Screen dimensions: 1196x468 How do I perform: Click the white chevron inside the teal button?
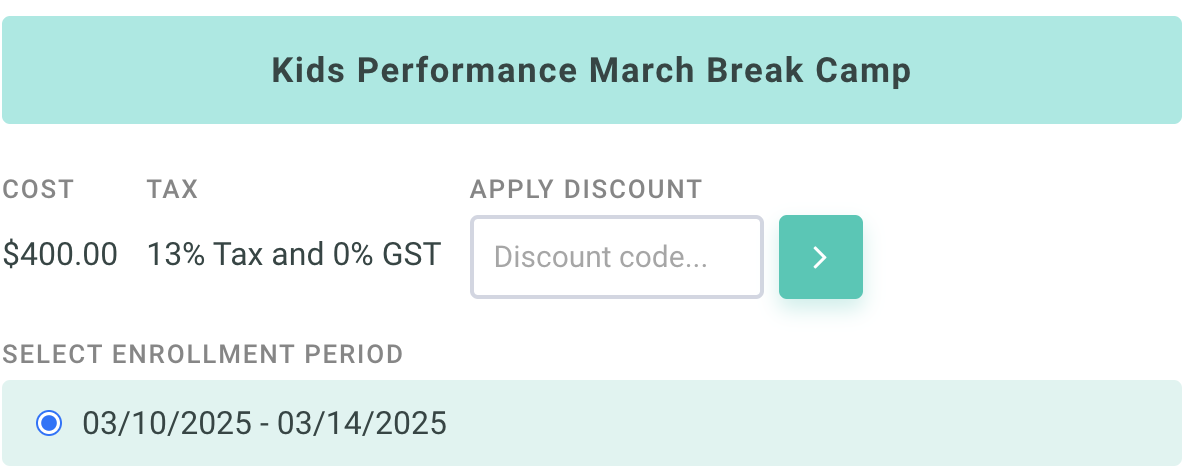(820, 258)
